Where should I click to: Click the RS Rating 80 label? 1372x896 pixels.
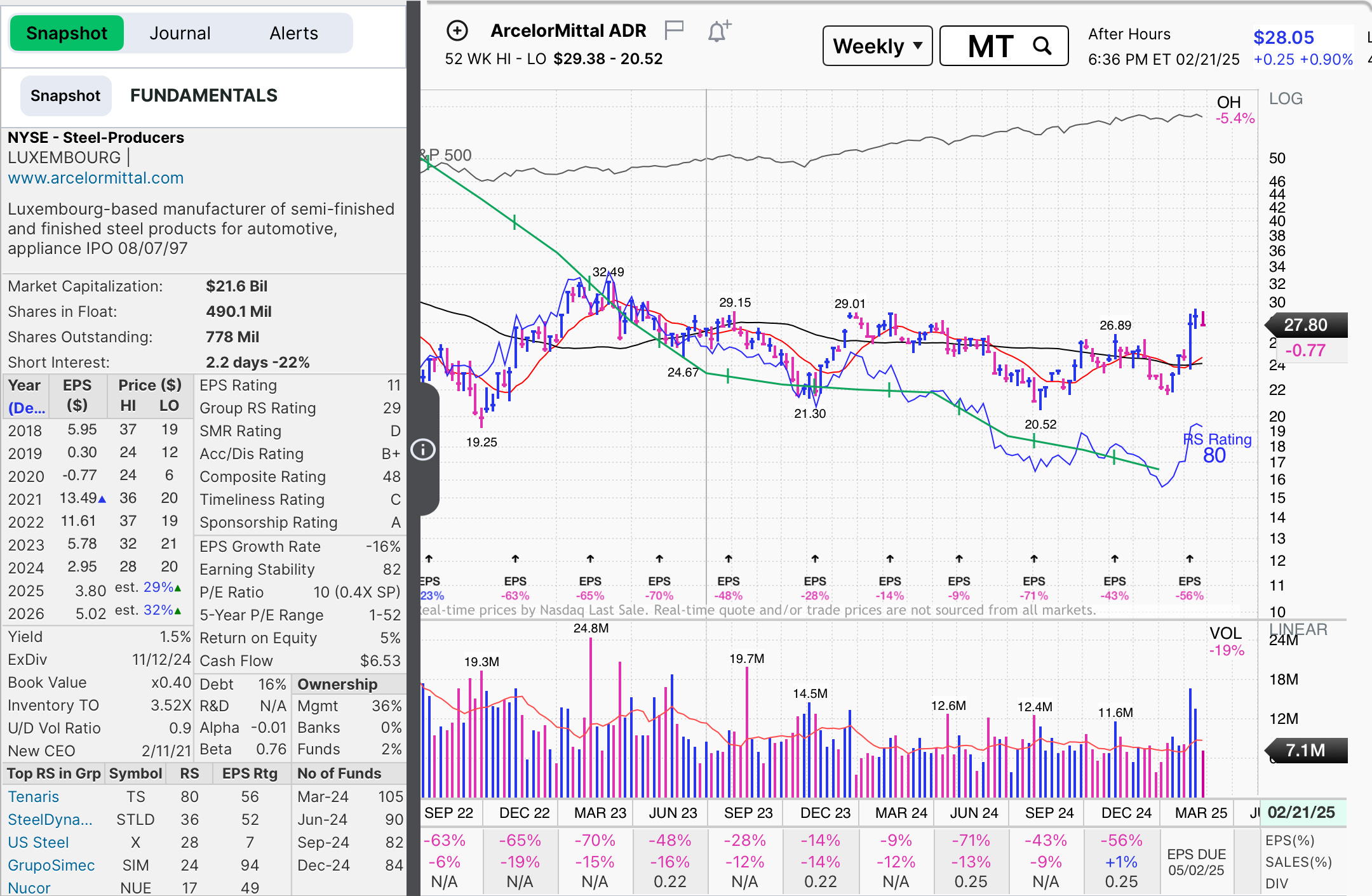pos(1217,448)
